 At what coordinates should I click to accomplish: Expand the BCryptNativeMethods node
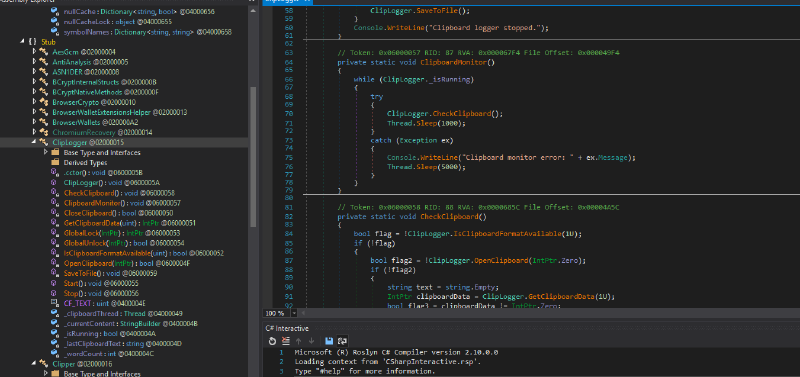point(34,92)
